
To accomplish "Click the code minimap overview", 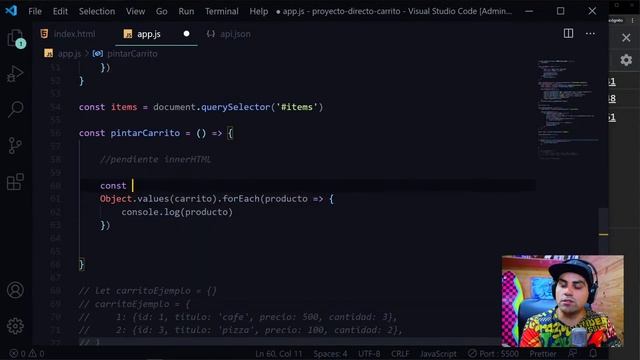I will tap(567, 110).
